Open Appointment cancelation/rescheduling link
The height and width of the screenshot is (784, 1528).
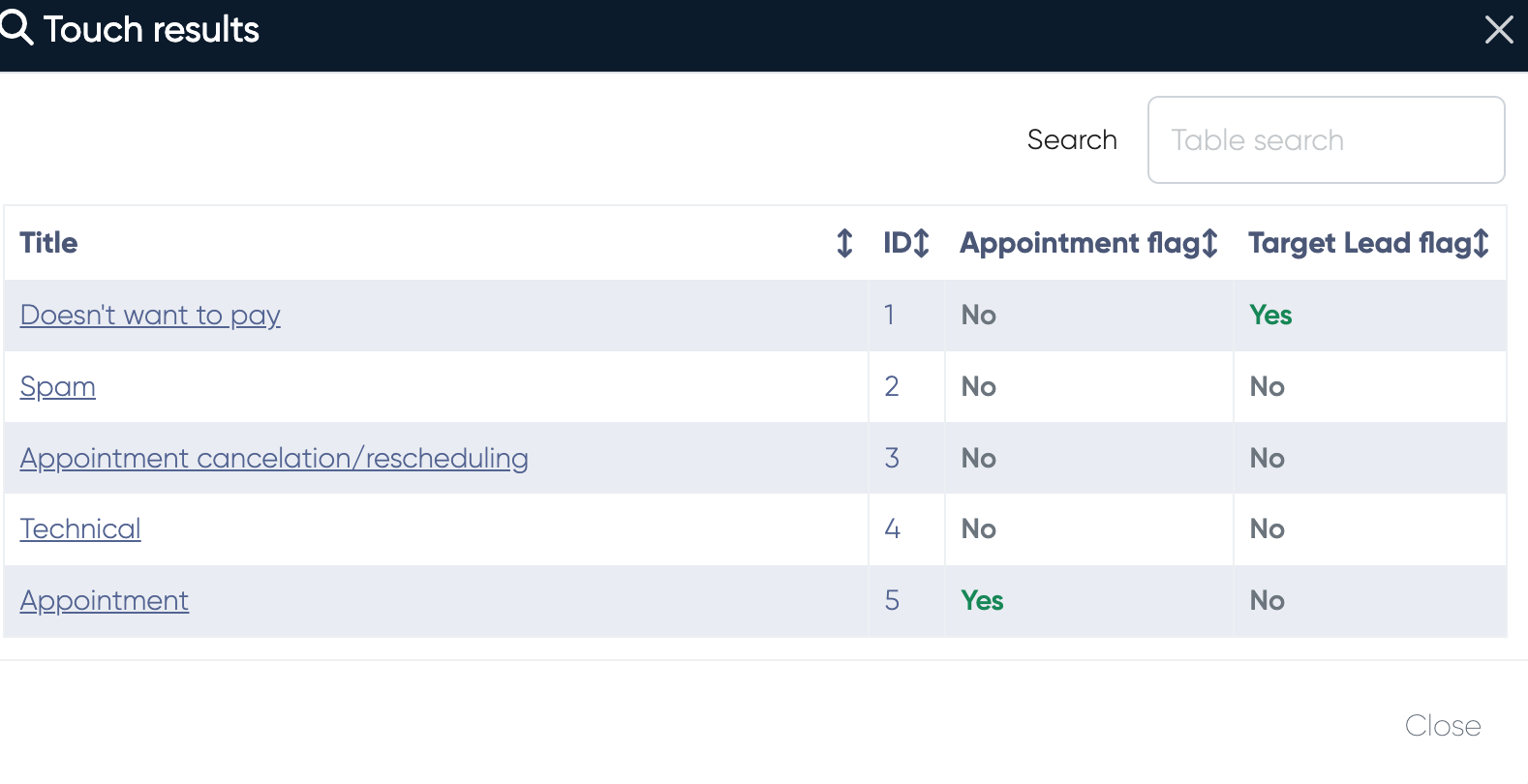point(274,459)
